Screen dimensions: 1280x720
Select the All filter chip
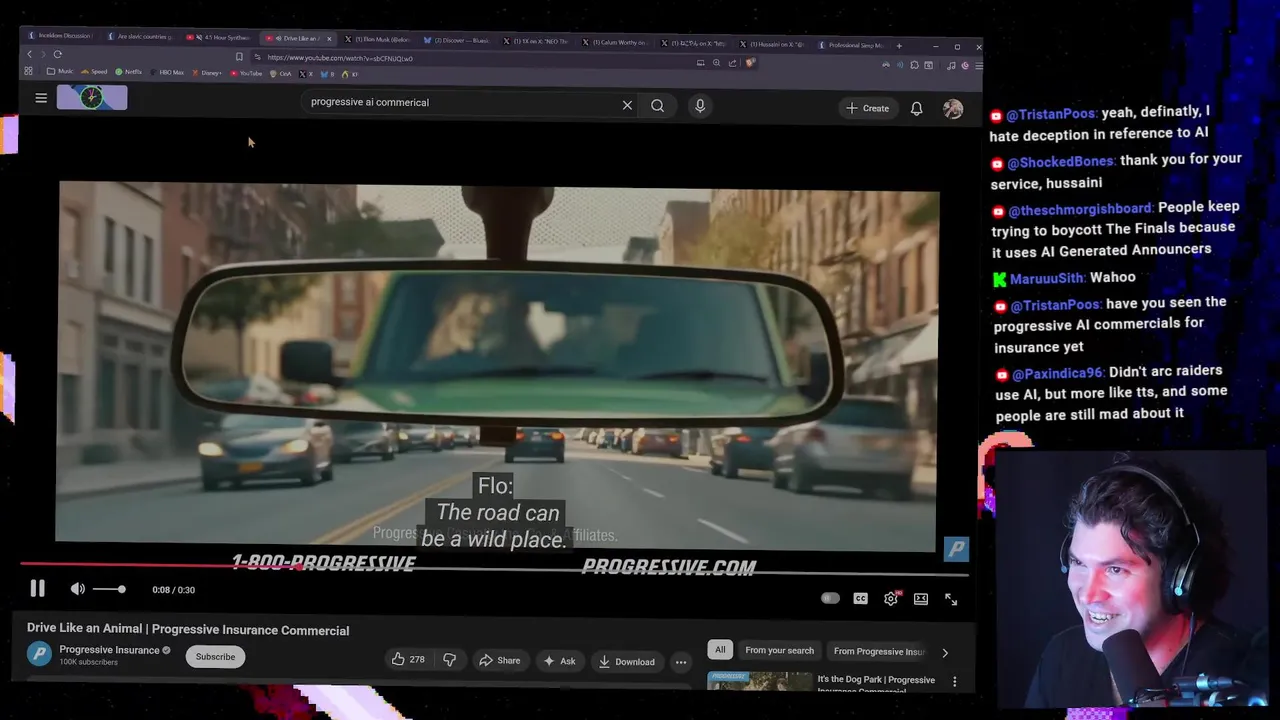click(x=720, y=650)
